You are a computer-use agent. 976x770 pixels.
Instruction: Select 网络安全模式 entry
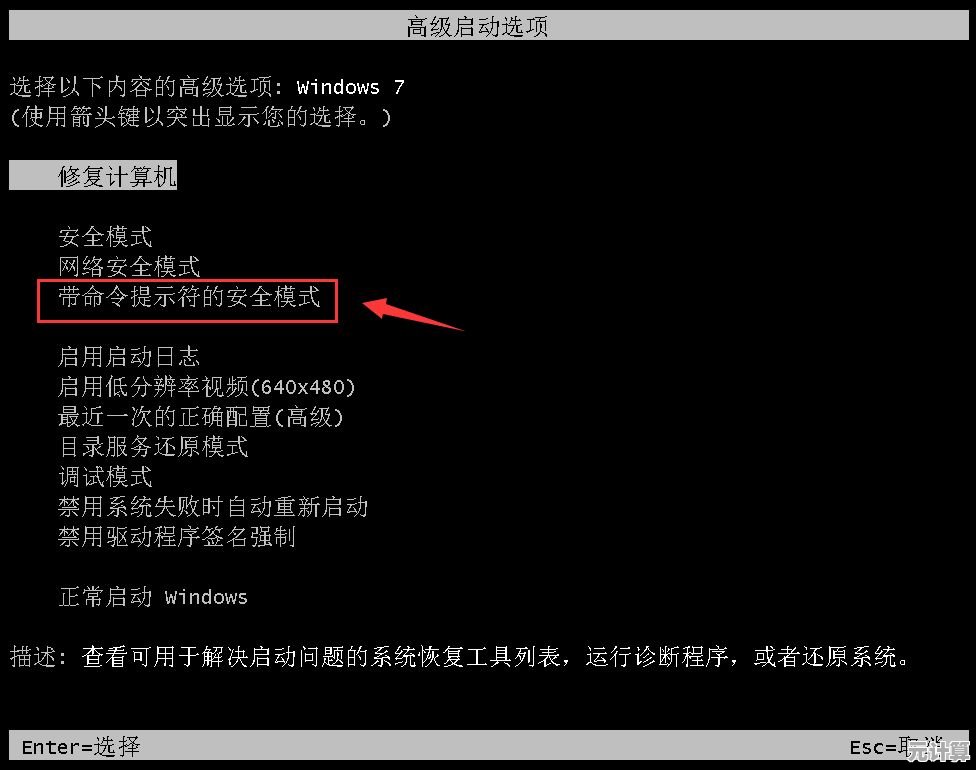click(x=129, y=266)
